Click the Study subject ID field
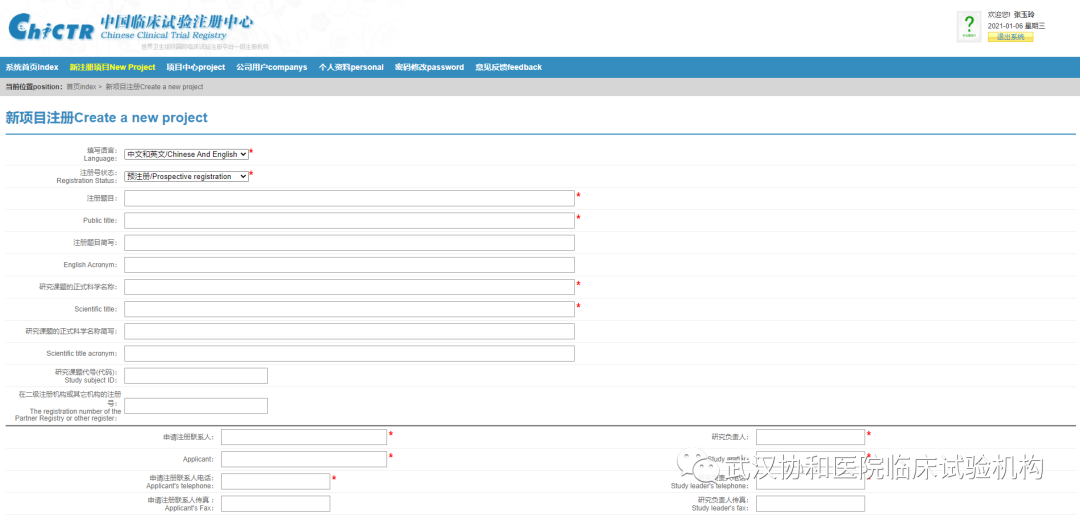 pos(196,376)
